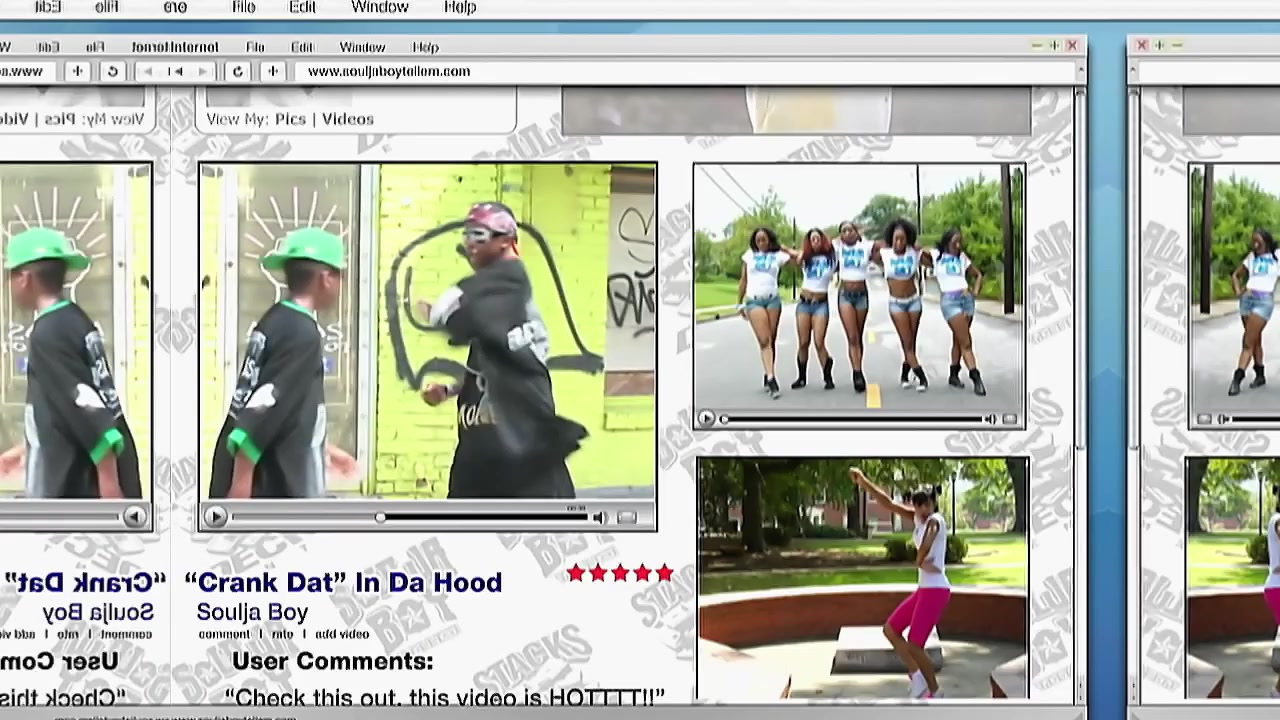1280x720 pixels.
Task: Click the comment link under Soulja Boy
Action: pyautogui.click(x=224, y=634)
